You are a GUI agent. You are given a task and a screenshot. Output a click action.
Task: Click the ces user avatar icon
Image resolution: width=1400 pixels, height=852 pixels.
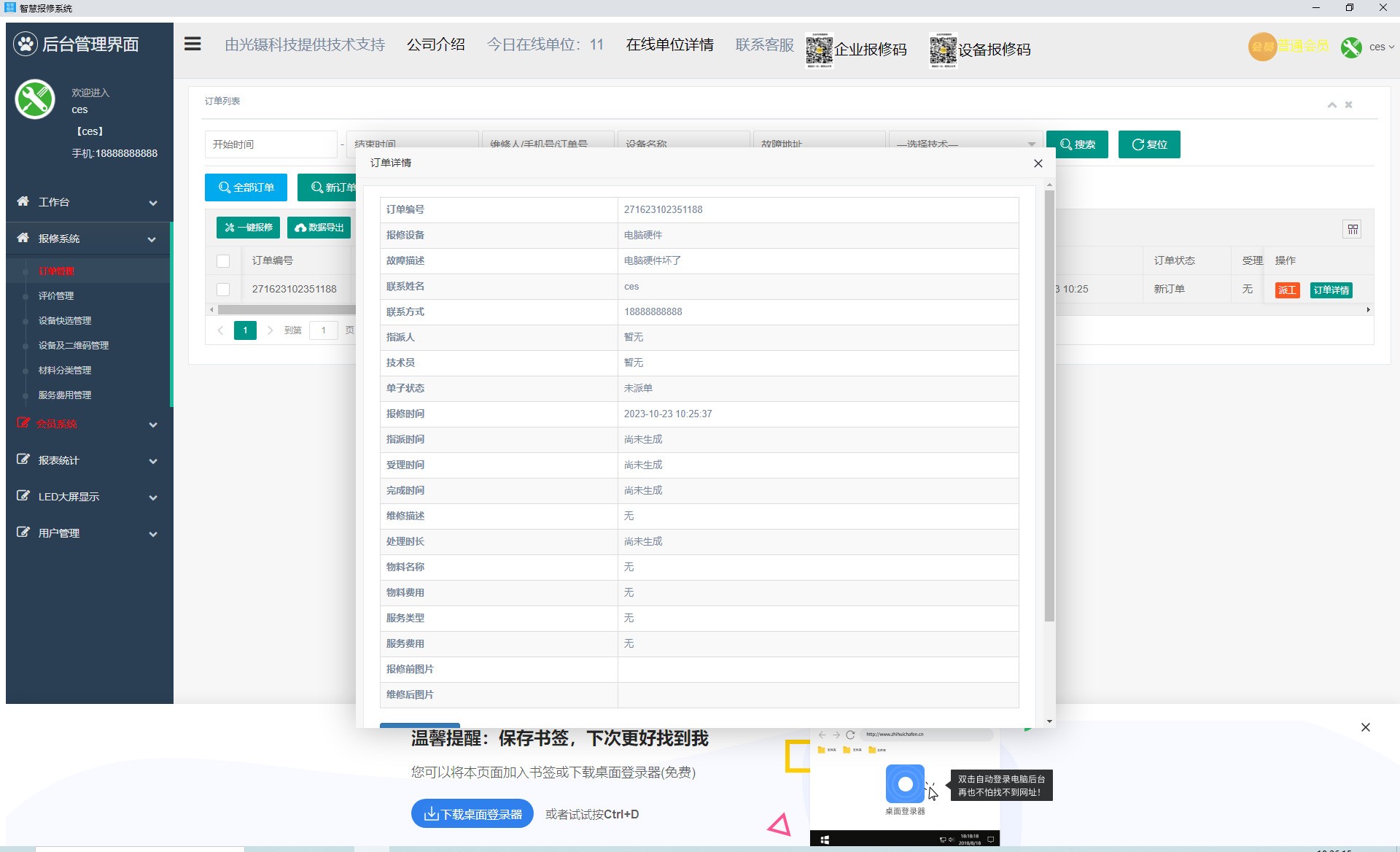1351,47
